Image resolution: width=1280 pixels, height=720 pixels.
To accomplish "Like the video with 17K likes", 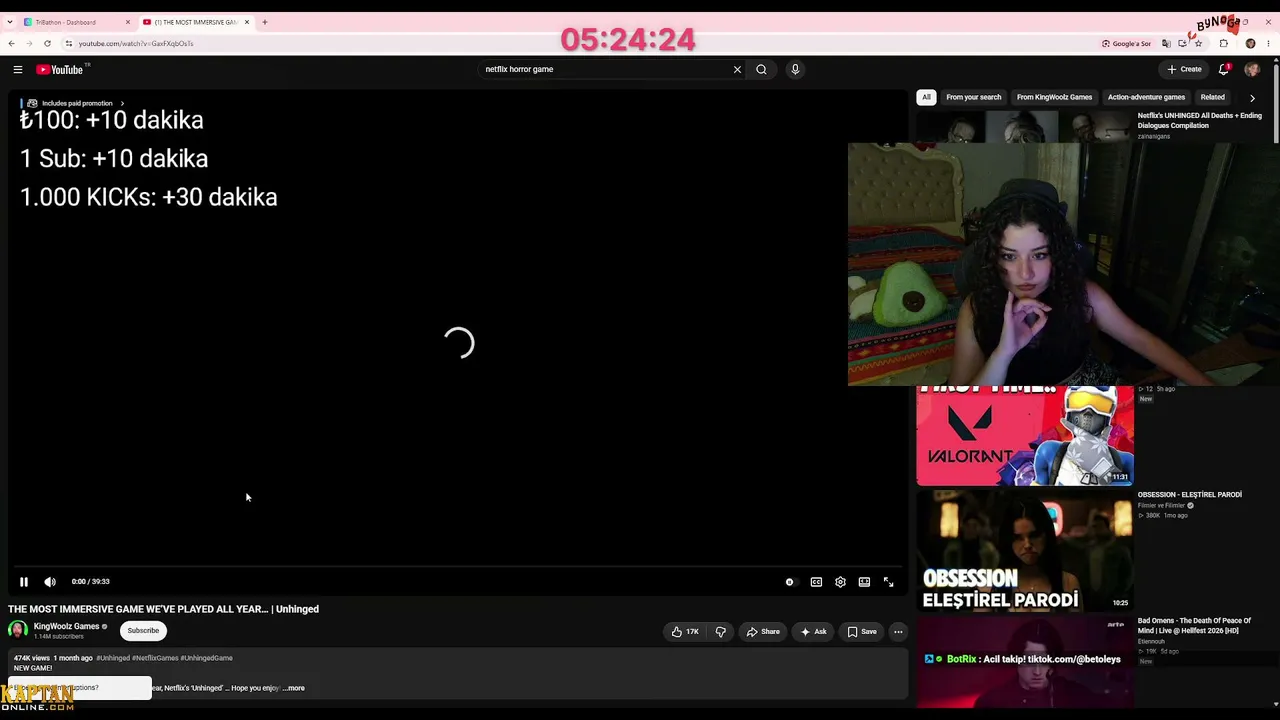I will click(x=685, y=631).
